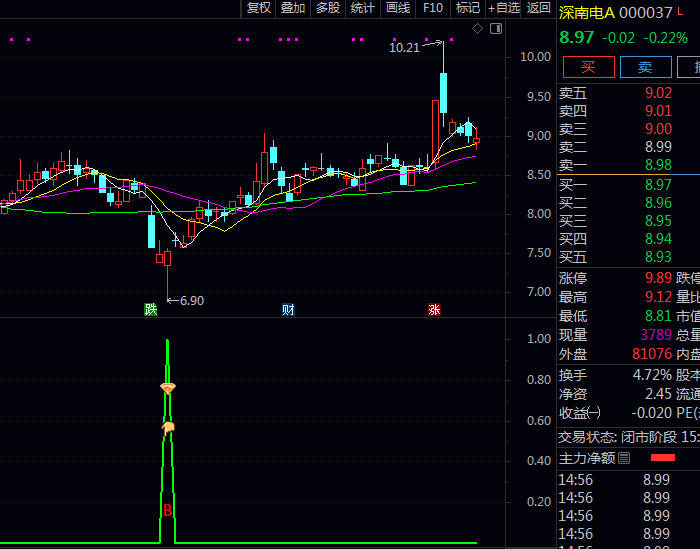Click the 交易状态 status line
The image size is (700, 549).
[629, 437]
